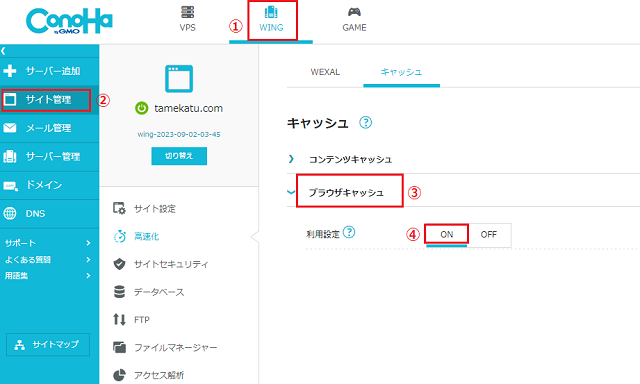
Task: Click the pie chart icon for アクセス解析
Action: pos(119,375)
